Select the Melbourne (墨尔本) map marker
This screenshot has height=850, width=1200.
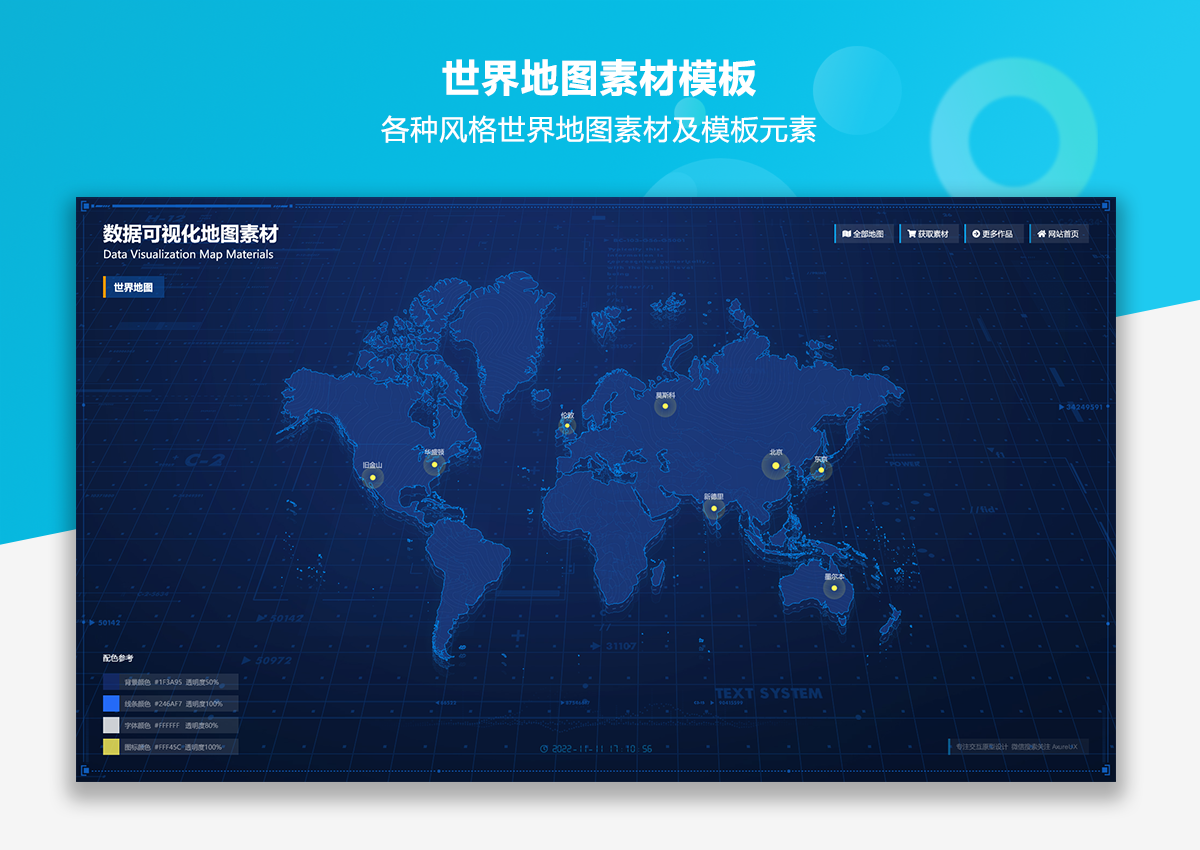tap(834, 588)
